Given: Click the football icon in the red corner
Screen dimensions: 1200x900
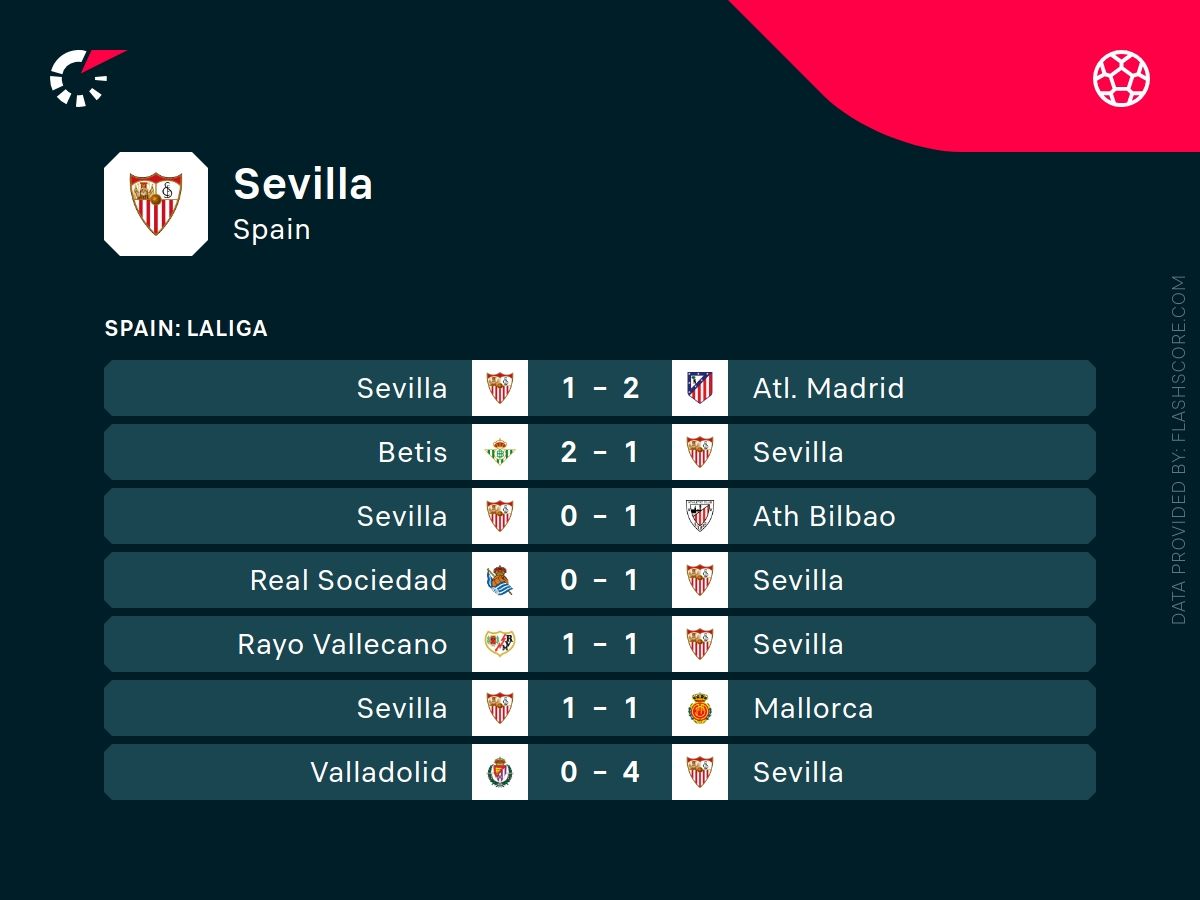Looking at the screenshot, I should tap(1121, 78).
